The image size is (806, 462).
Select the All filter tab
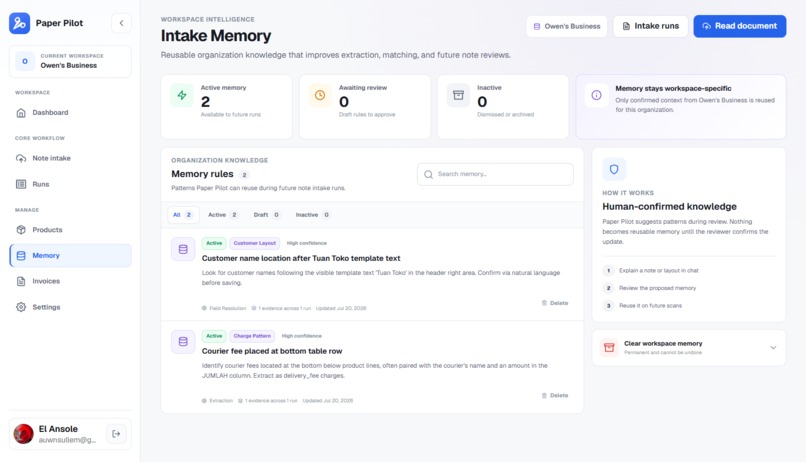point(183,215)
